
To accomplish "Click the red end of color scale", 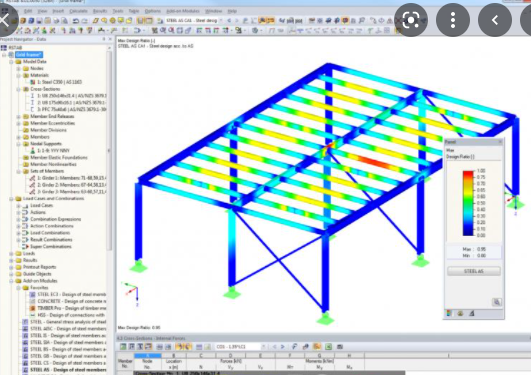I will [468, 173].
